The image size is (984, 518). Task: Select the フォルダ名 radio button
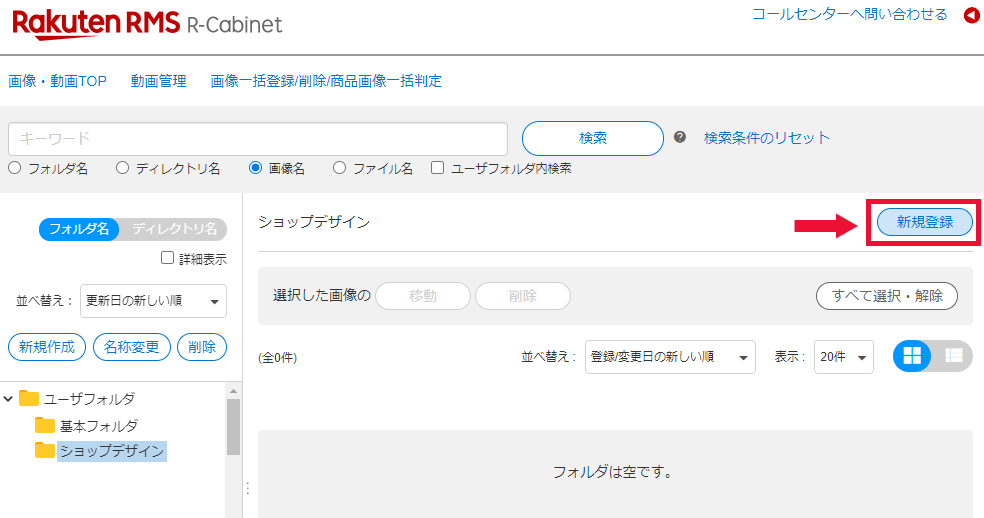click(x=15, y=169)
